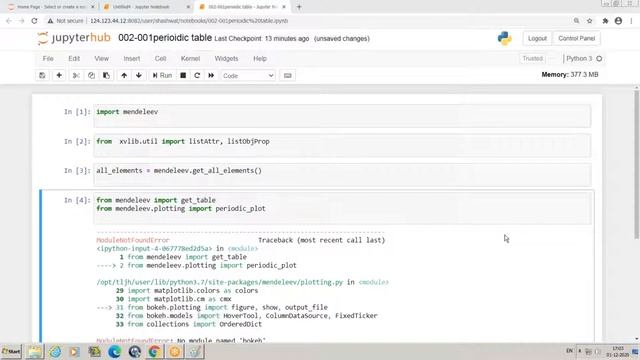Rename notebook title 002-001perioidic table
Image resolution: width=640 pixels, height=360 pixels.
165,38
